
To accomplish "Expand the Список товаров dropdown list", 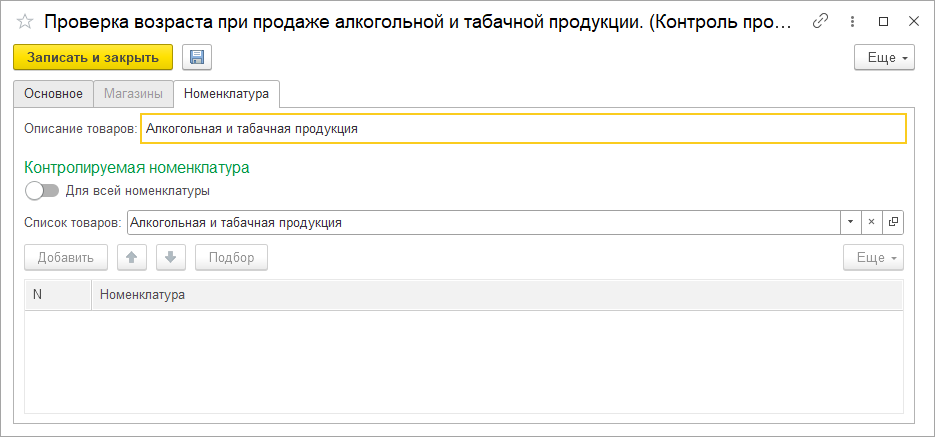I will [x=849, y=222].
